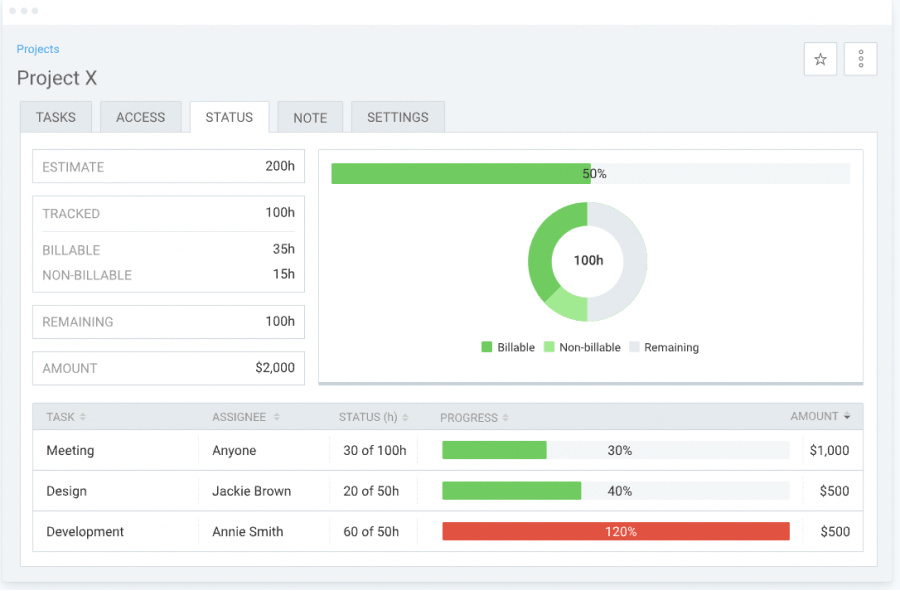Click the REMAINING 100h box
Screen dimensions: 900x591
168,322
